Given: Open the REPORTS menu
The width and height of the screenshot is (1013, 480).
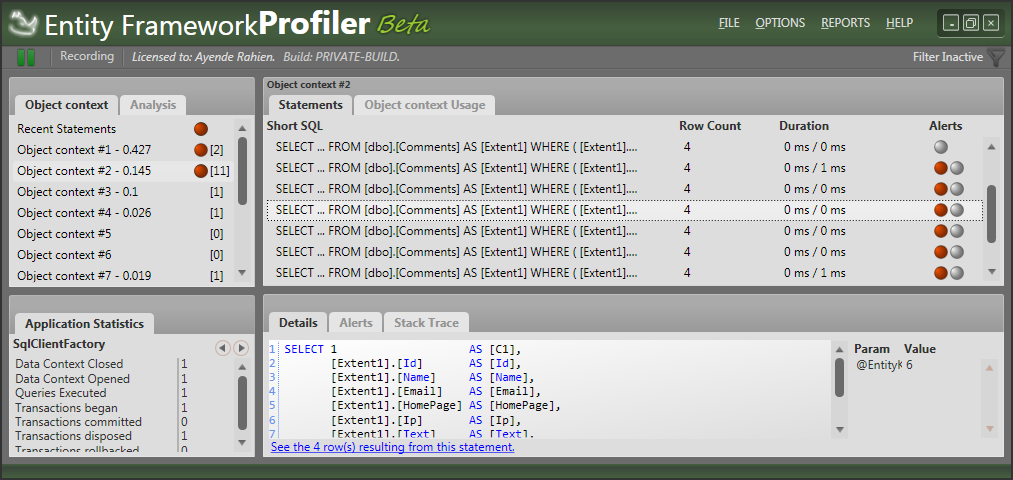Looking at the screenshot, I should 845,23.
